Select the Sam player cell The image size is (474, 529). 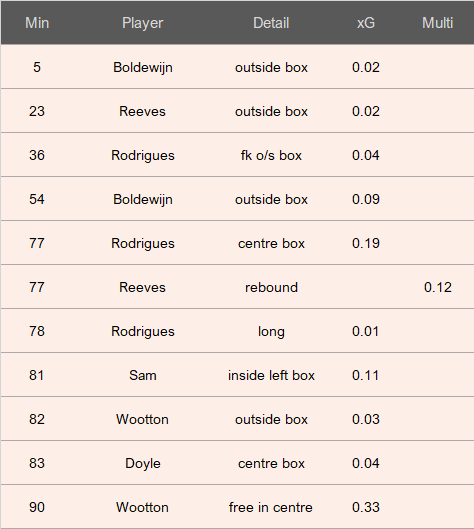coord(143,375)
